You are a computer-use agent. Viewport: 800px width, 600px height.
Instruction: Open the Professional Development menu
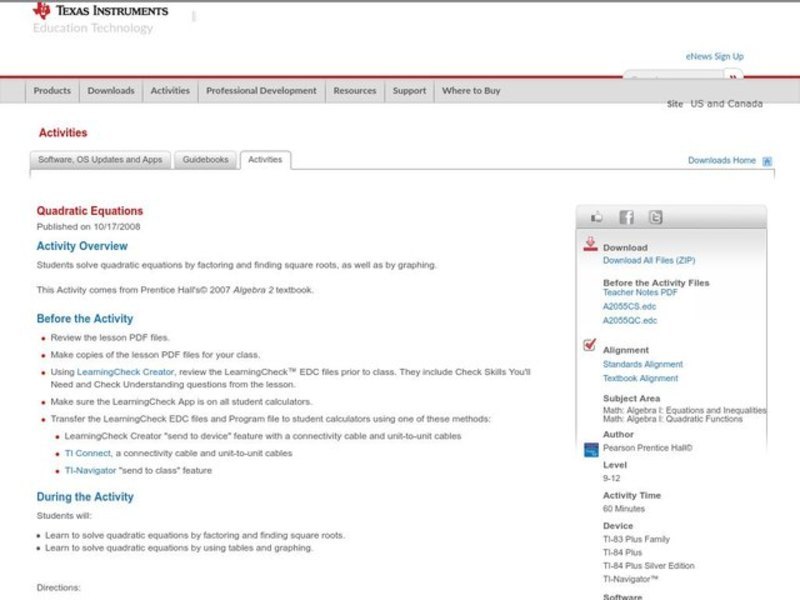point(261,91)
